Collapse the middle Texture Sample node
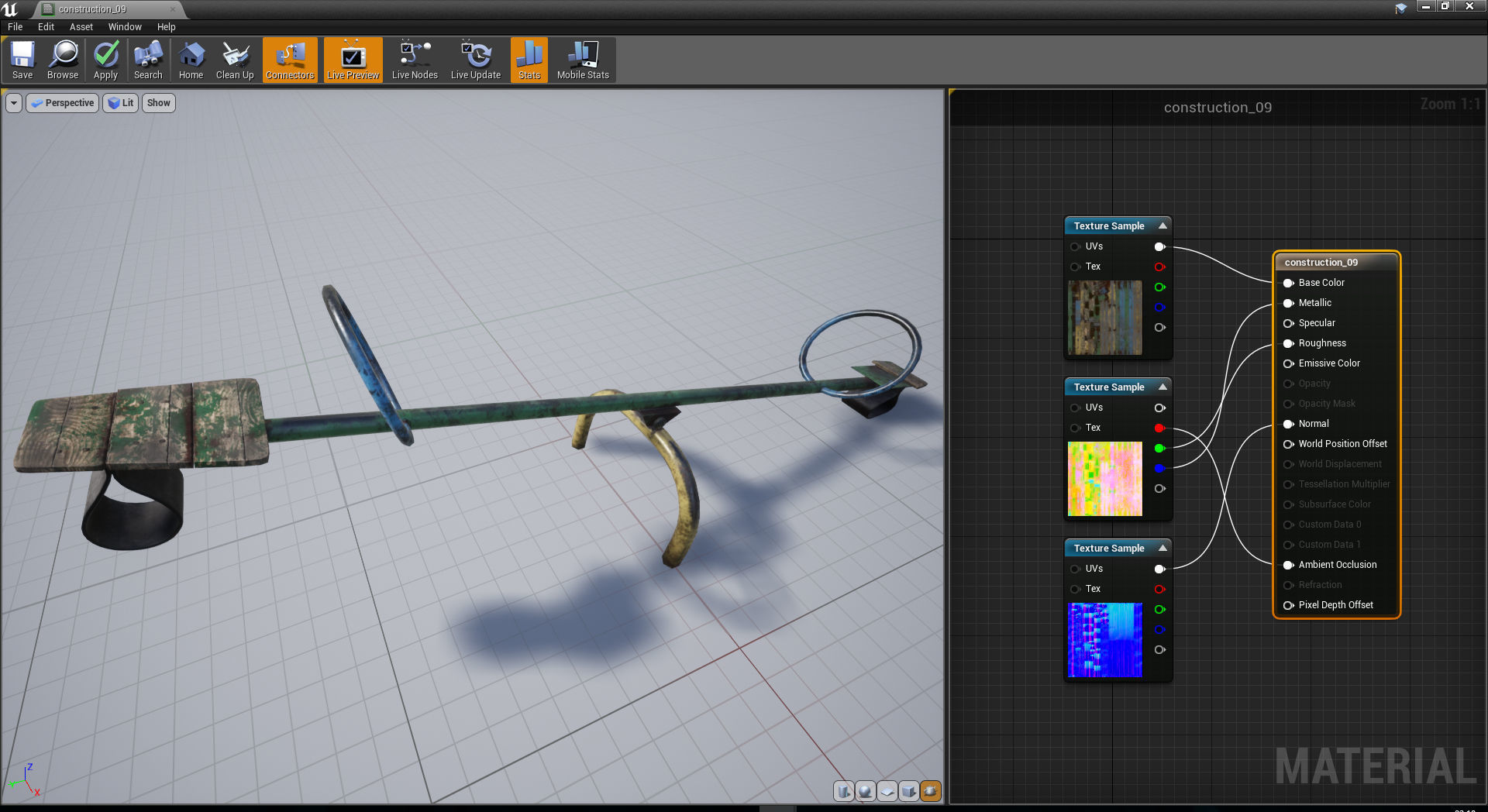 [1162, 387]
